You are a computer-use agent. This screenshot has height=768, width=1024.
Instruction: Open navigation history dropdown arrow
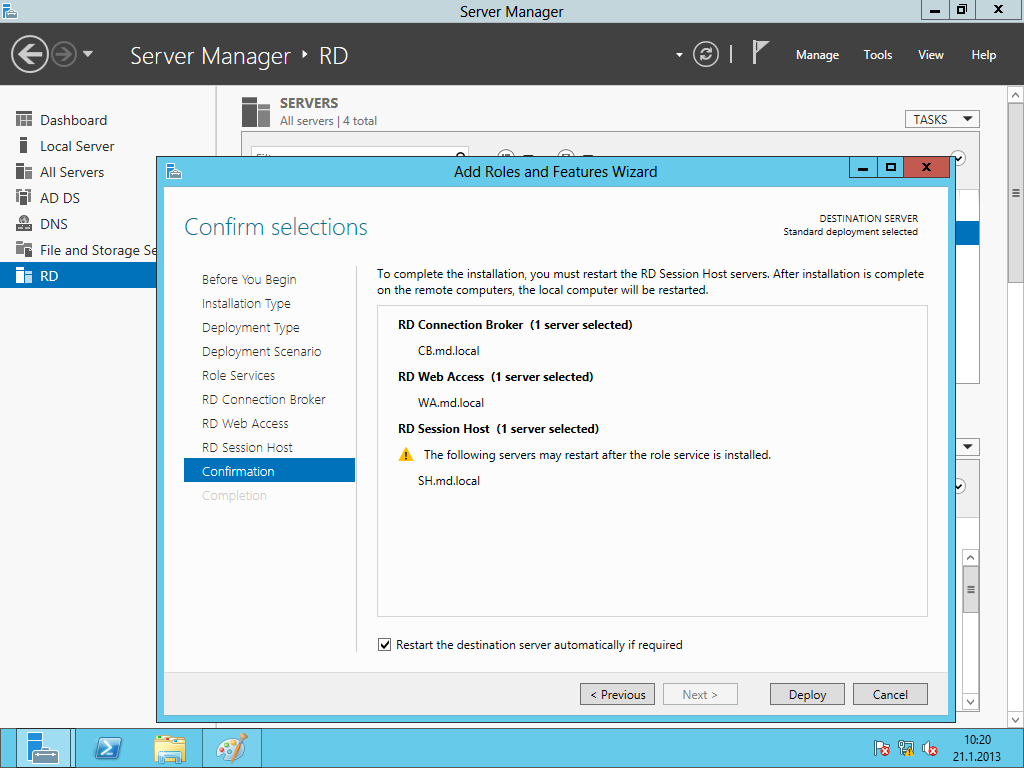coord(88,54)
